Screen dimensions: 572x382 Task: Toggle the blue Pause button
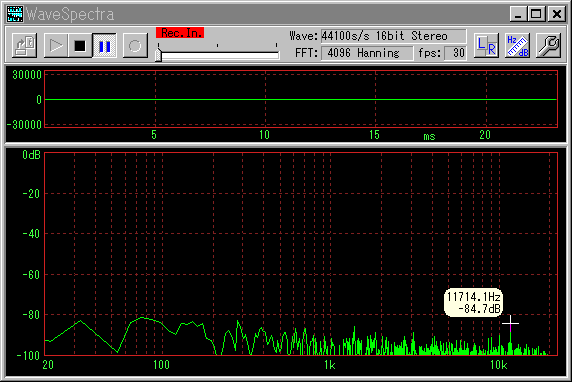(x=104, y=45)
